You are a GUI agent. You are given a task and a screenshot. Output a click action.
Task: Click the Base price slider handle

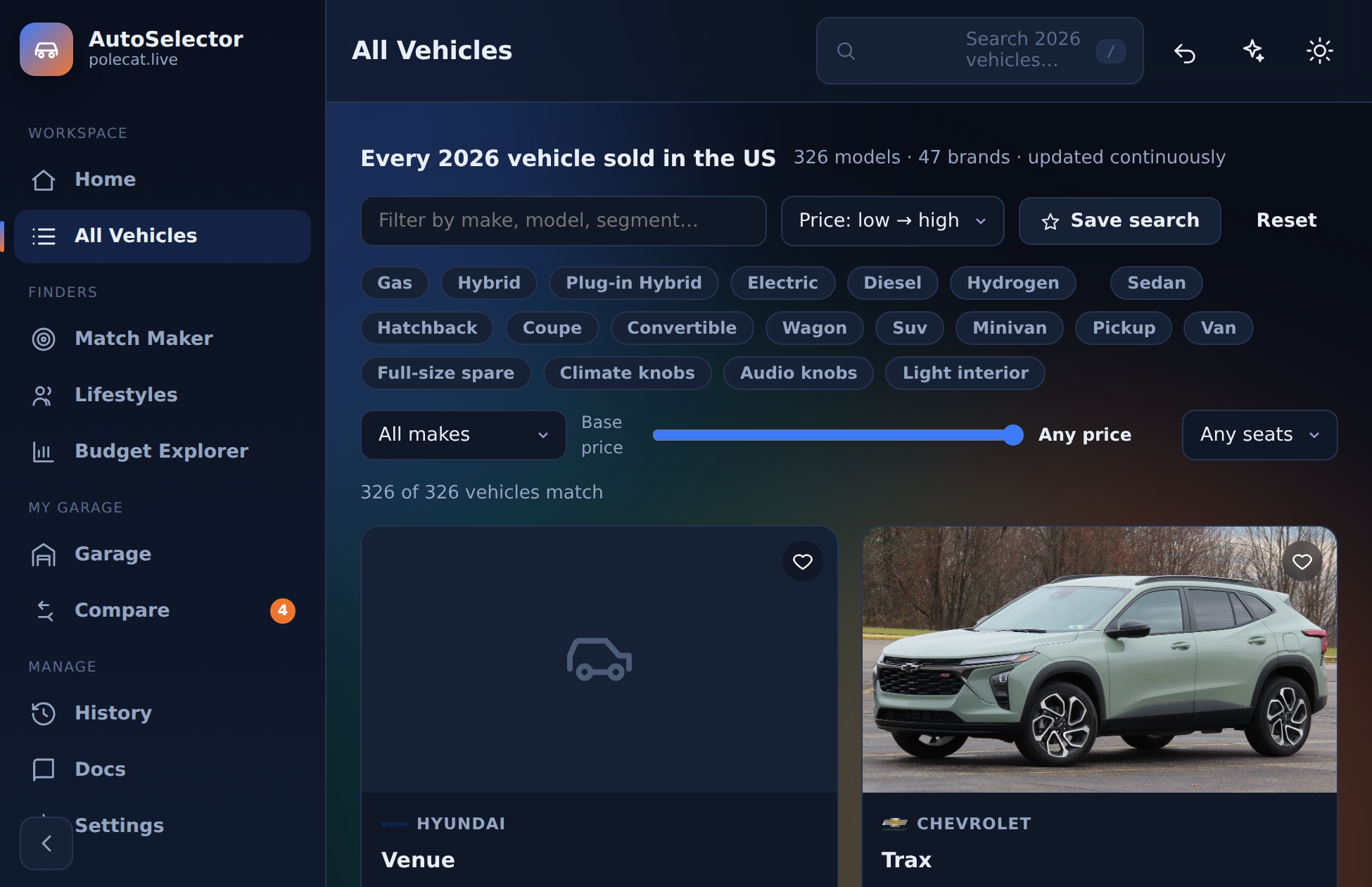(x=1013, y=435)
